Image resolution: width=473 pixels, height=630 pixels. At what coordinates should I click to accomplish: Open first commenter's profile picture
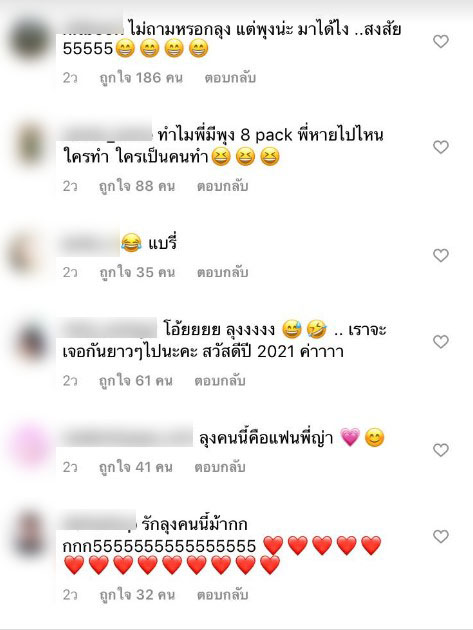(30, 40)
